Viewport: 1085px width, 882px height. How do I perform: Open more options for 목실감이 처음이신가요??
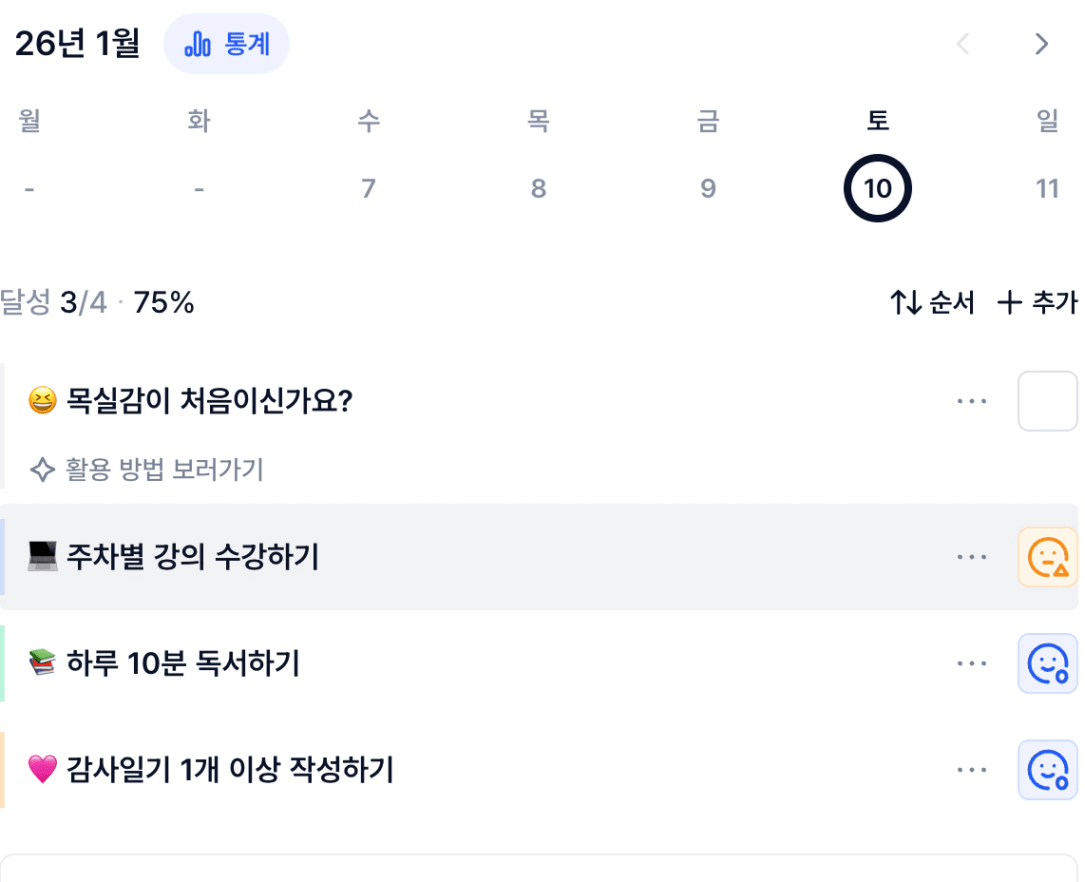971,401
